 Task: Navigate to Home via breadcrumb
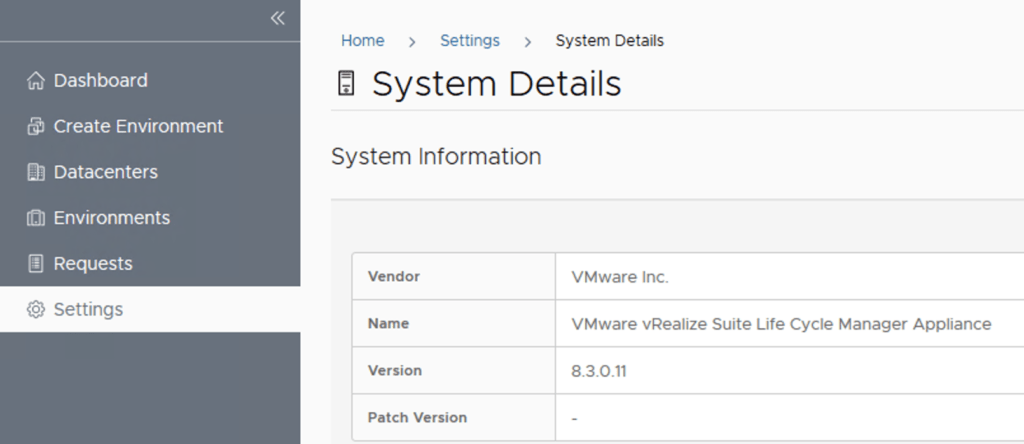coord(362,41)
